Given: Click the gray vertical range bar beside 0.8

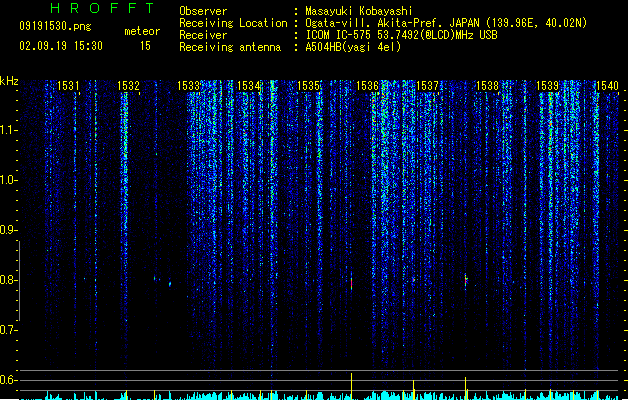Looking at the screenshot, I should tap(19, 280).
